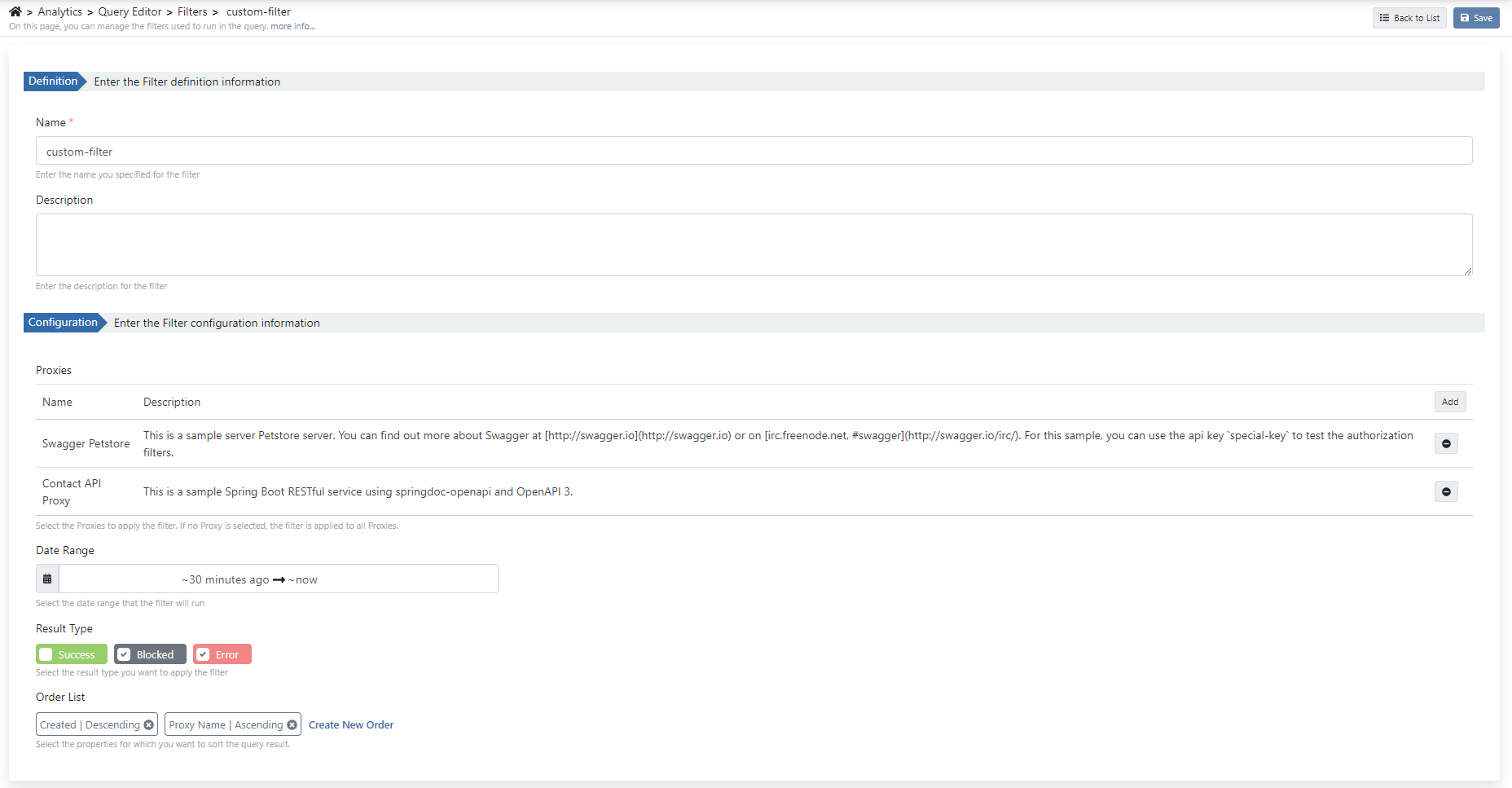Open the date range picker field

277,579
